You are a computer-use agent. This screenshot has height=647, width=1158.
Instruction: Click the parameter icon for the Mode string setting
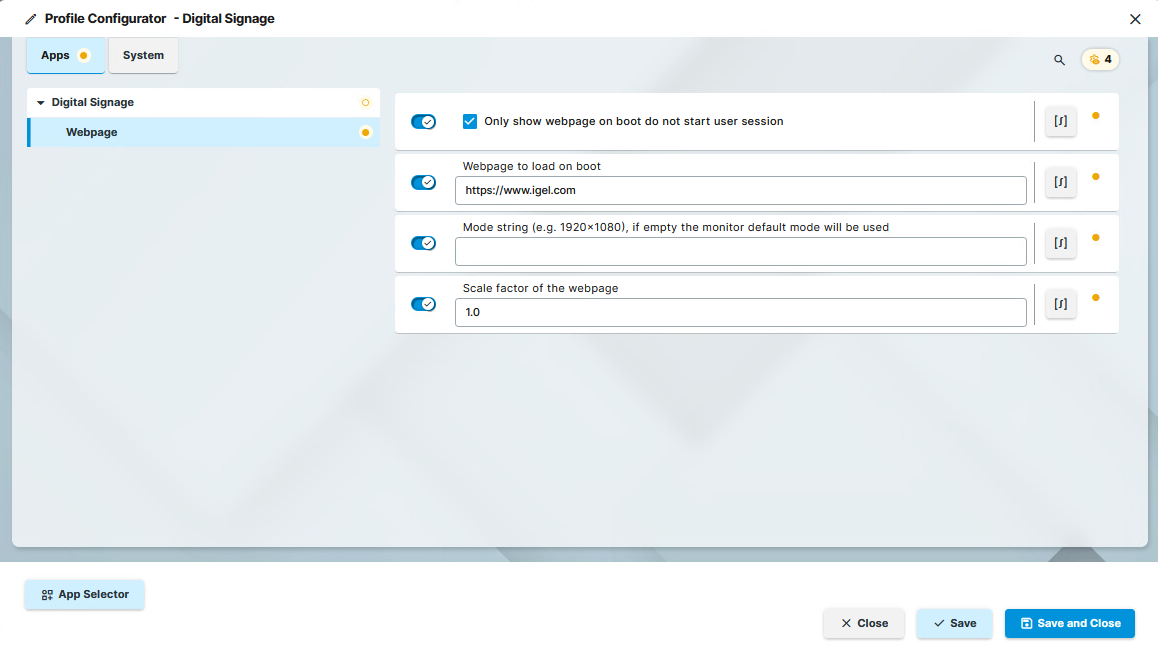(1060, 243)
